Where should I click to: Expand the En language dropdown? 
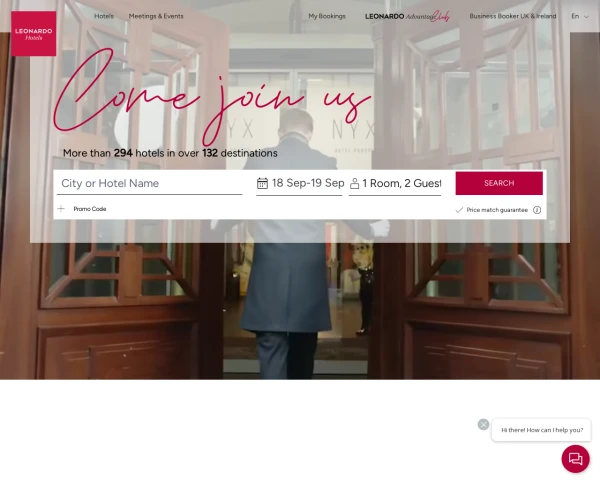pyautogui.click(x=580, y=16)
